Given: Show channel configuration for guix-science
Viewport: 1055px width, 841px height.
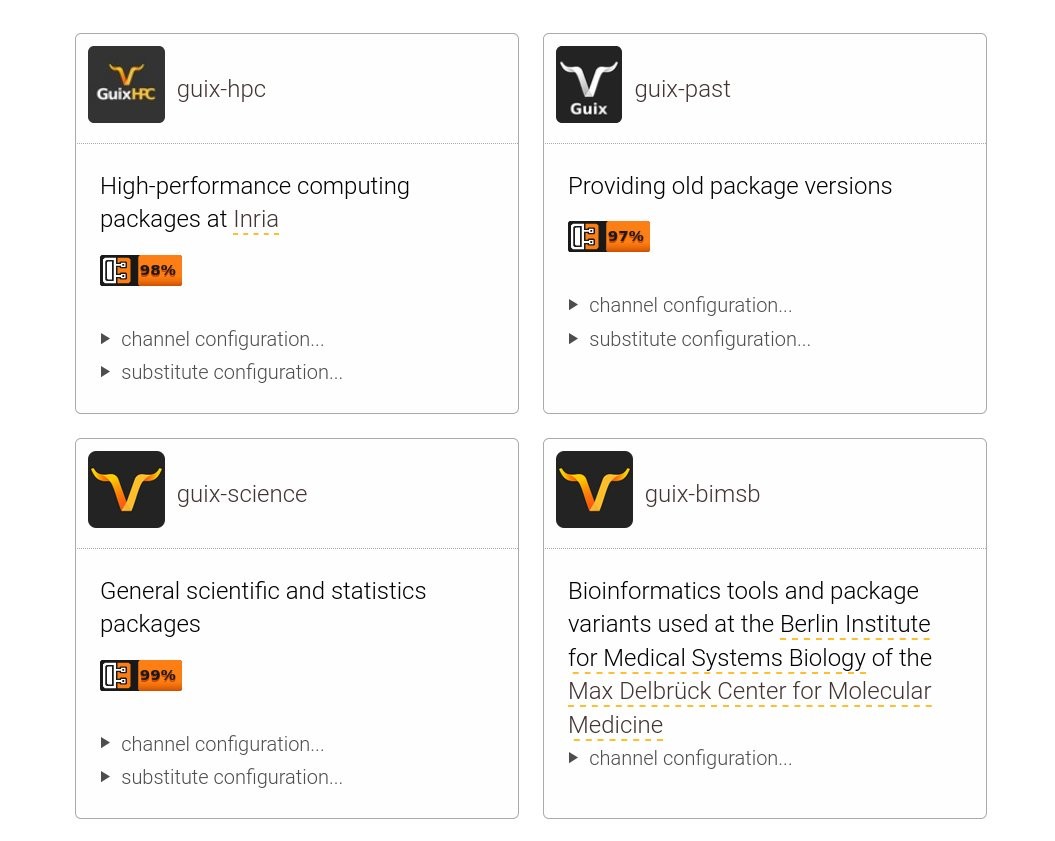Looking at the screenshot, I should click(x=221, y=744).
